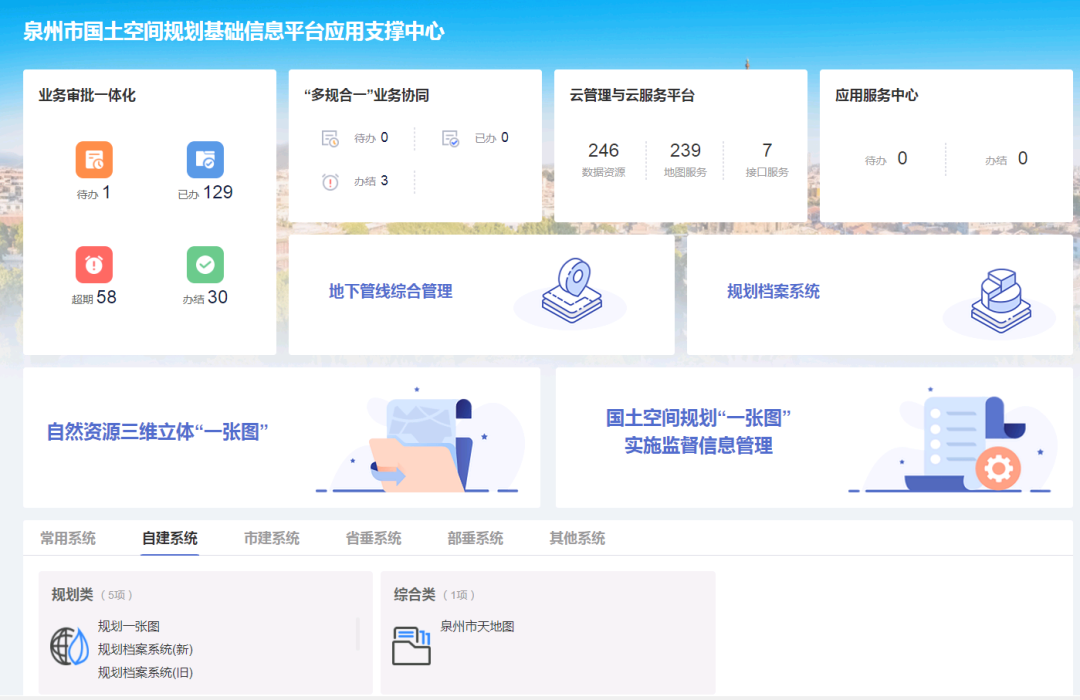The width and height of the screenshot is (1080, 700).
Task: Click the folder document icon under 综合类
Action: pyautogui.click(x=411, y=646)
